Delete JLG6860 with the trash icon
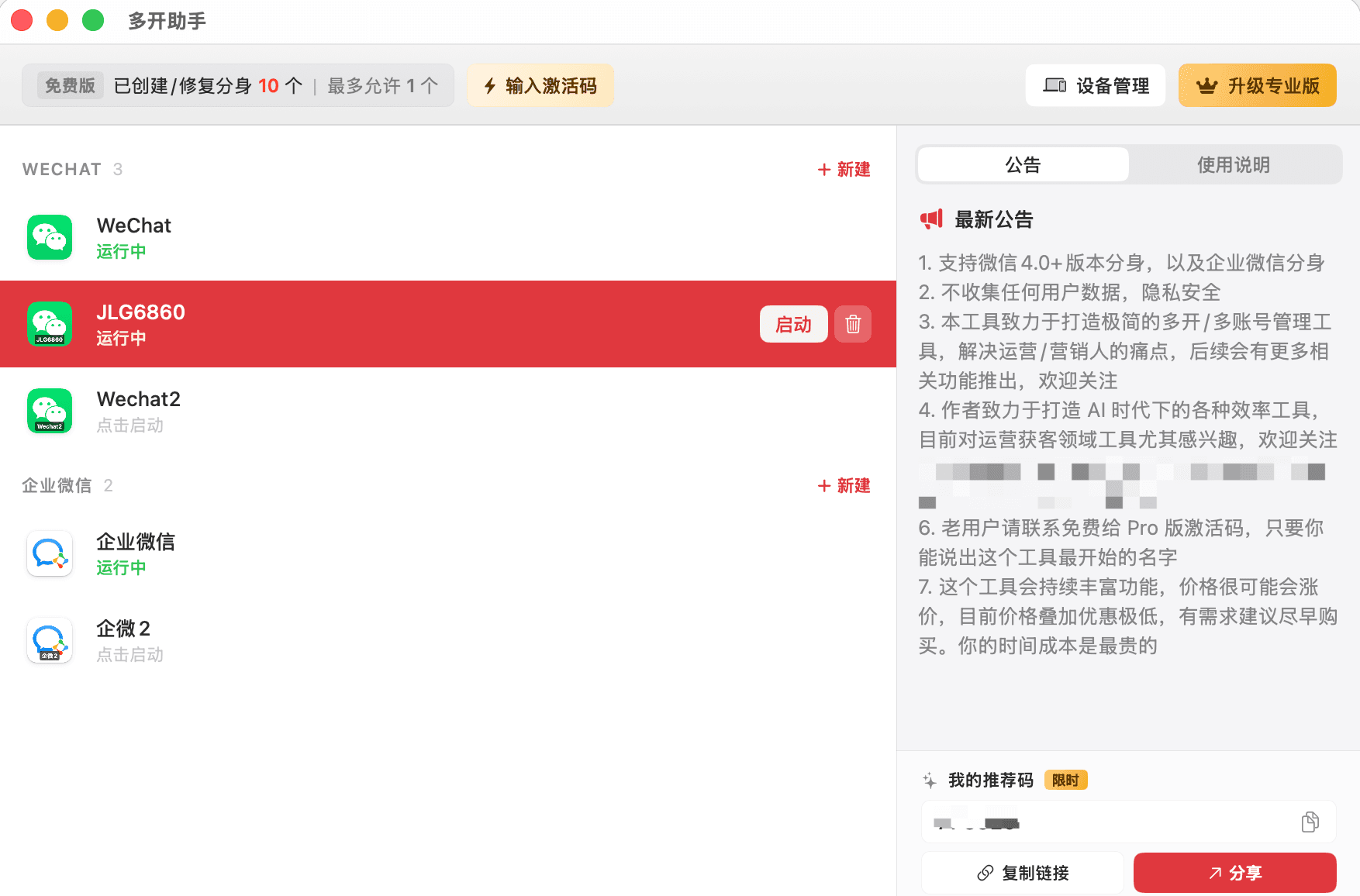Image resolution: width=1360 pixels, height=896 pixels. tap(853, 324)
